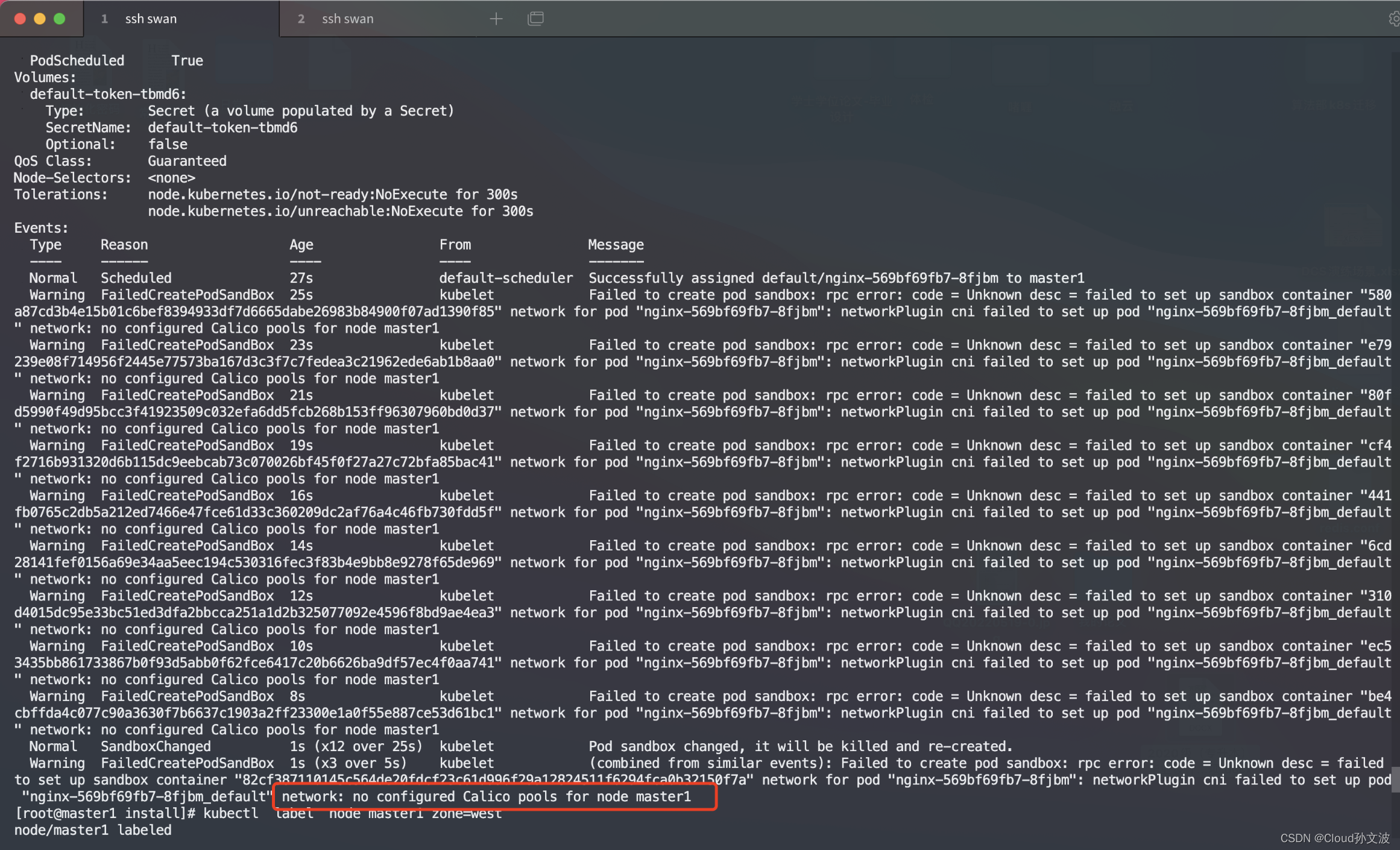Click 'Secret (a volume populated by a Secret)'
The image size is (1400, 850).
pos(301,112)
